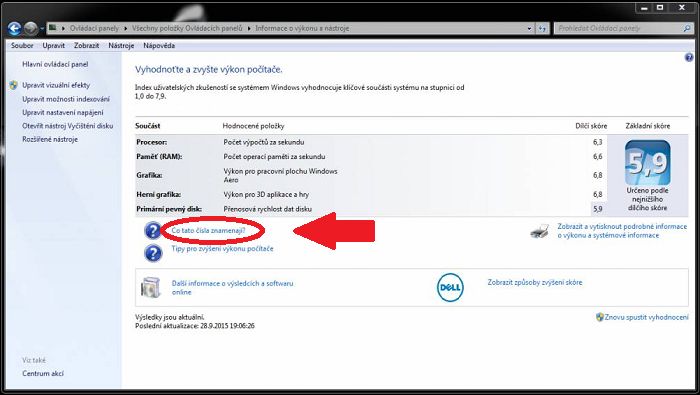Click Všechny položky Ovládacích panelů breadcrumb

point(187,28)
